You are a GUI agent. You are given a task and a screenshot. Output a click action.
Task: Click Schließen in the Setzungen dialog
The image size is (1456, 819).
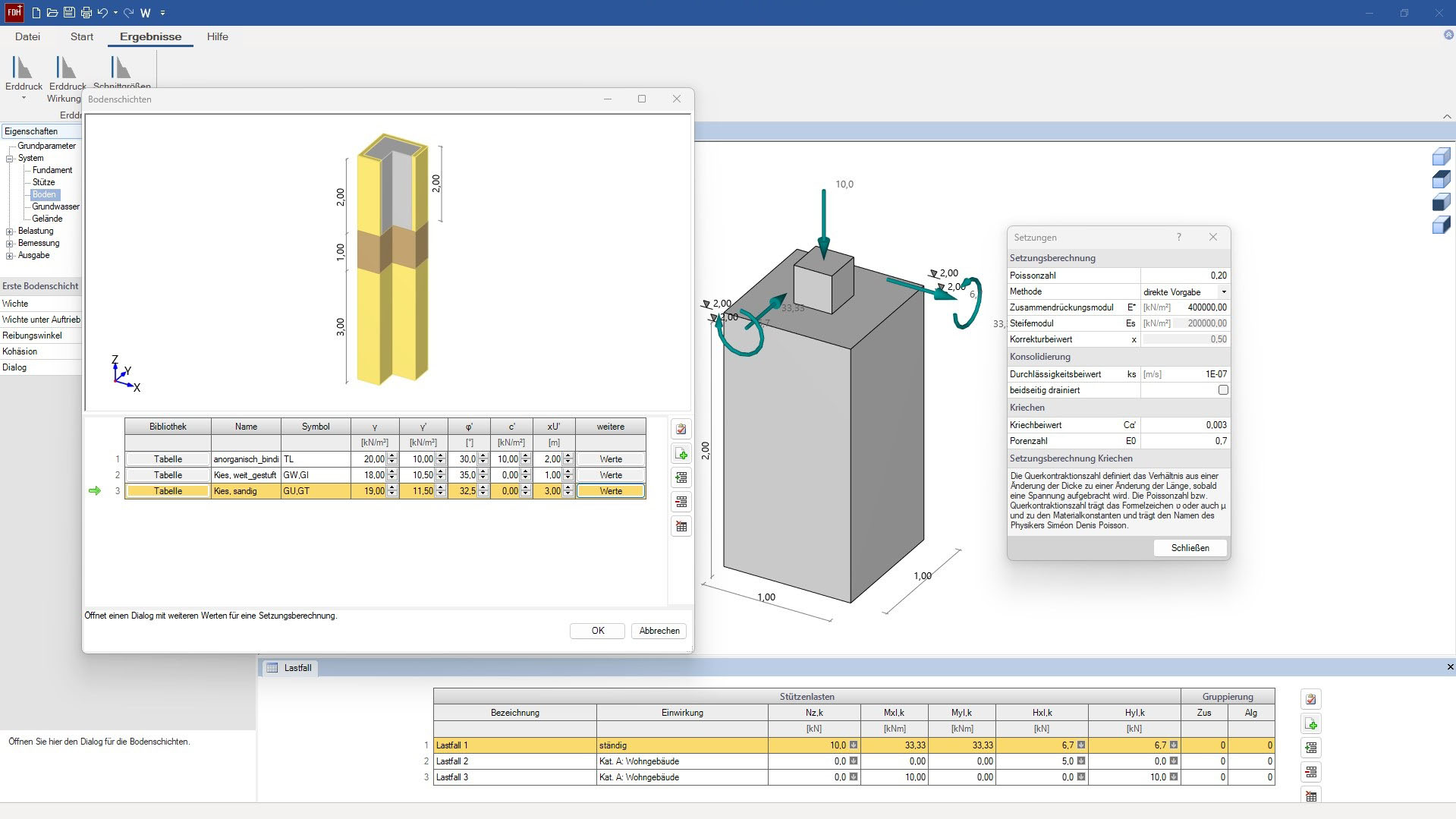point(1189,548)
